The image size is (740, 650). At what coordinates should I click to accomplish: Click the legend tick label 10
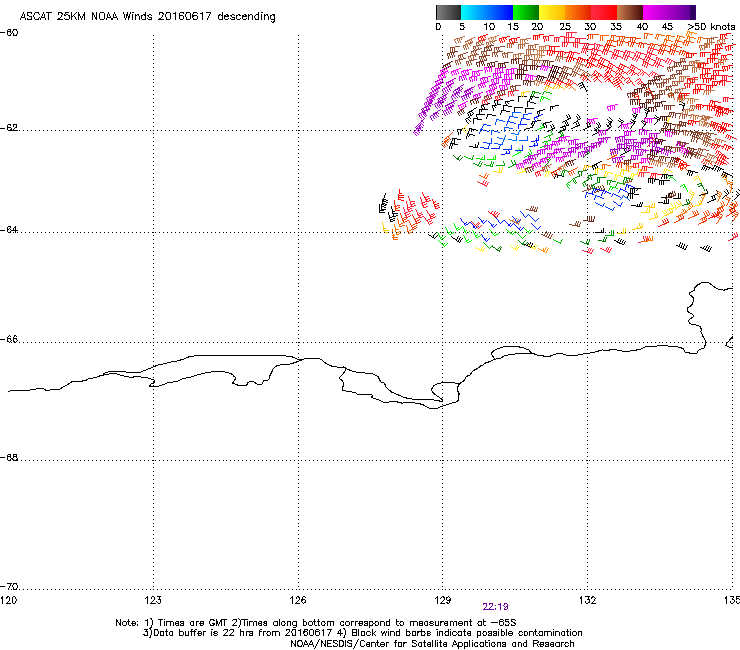[x=489, y=27]
